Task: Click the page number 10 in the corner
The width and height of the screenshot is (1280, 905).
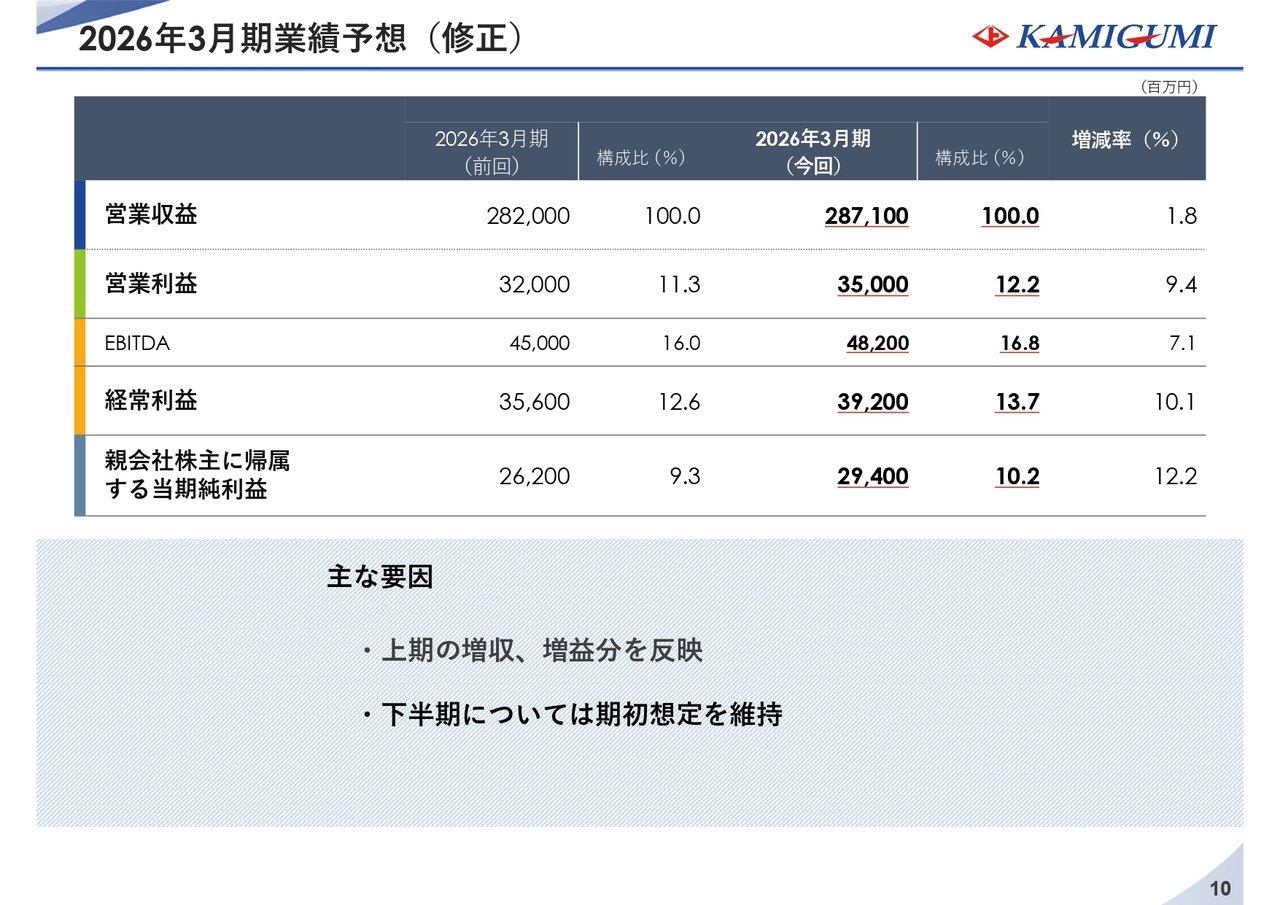Action: 1220,889
